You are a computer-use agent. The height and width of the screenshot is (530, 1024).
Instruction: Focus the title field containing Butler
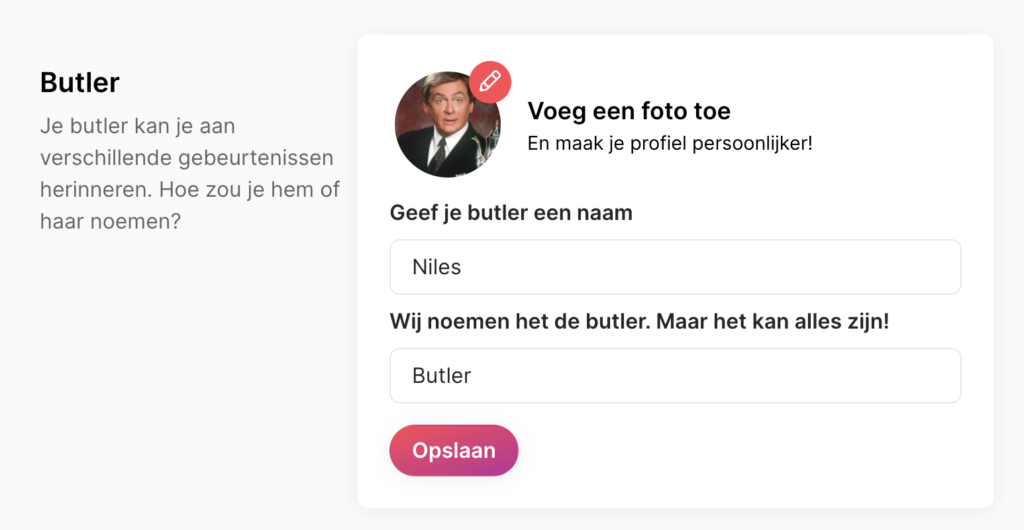point(675,375)
